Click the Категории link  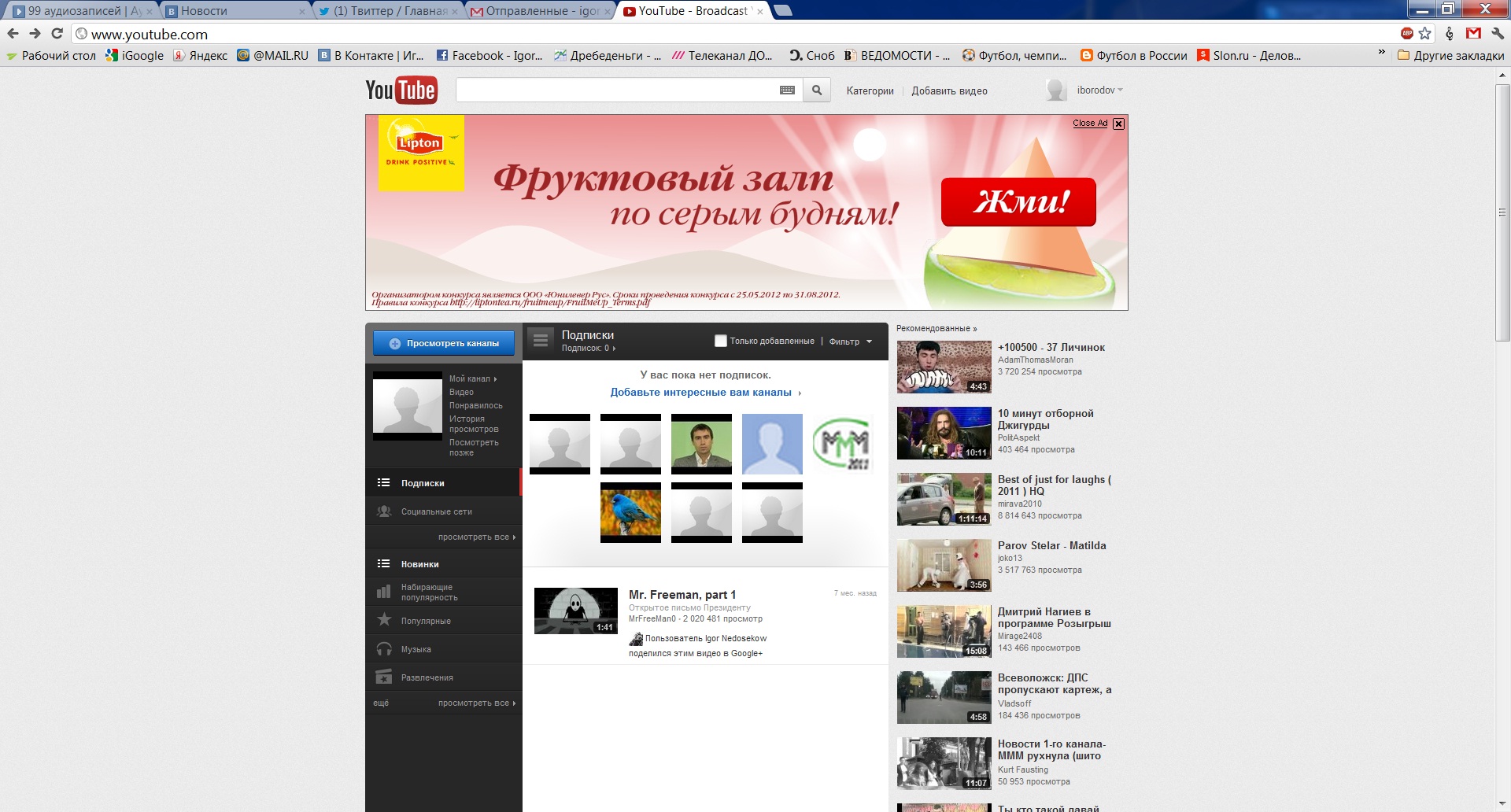(x=870, y=90)
